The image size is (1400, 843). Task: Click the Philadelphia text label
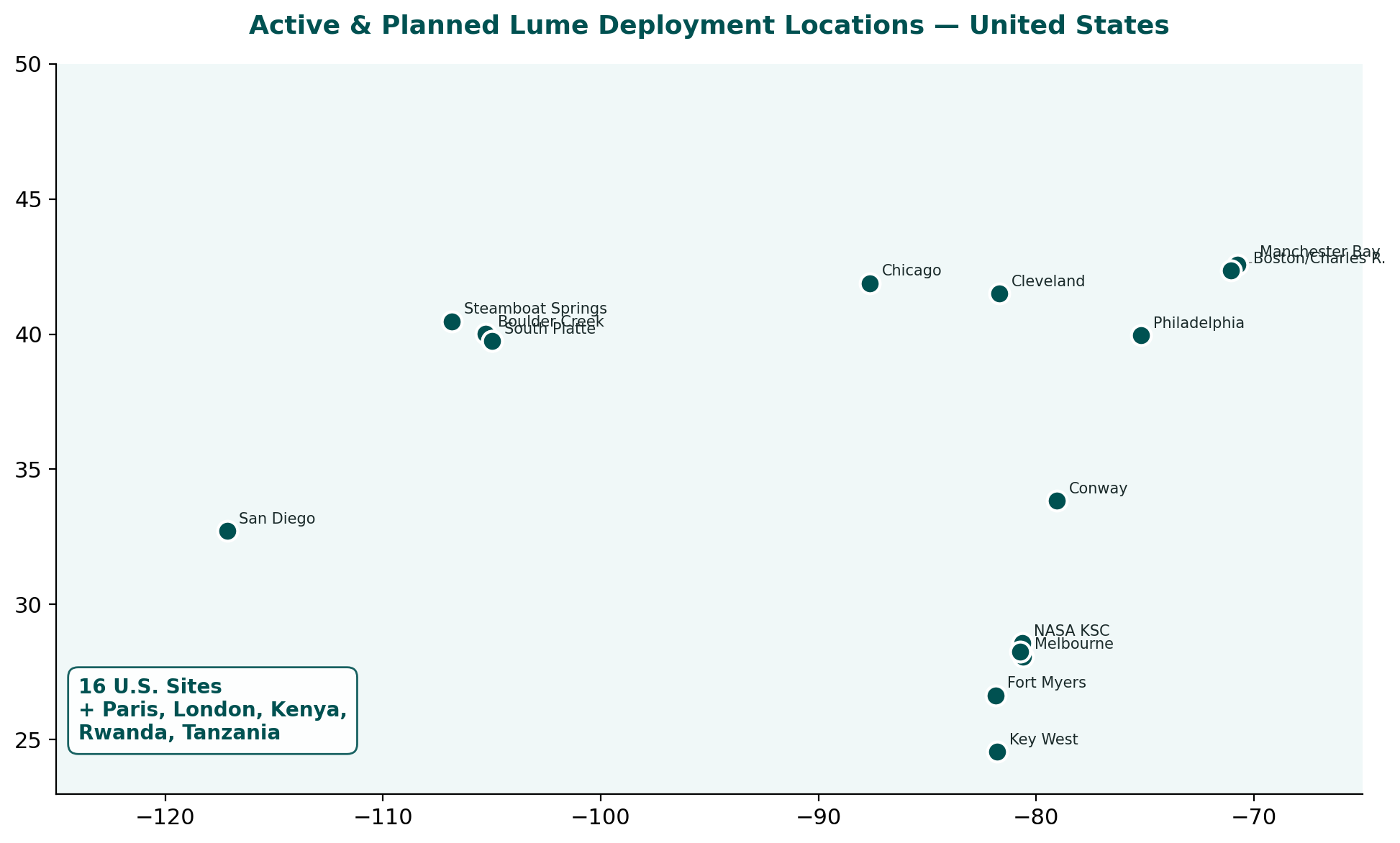point(1199,323)
